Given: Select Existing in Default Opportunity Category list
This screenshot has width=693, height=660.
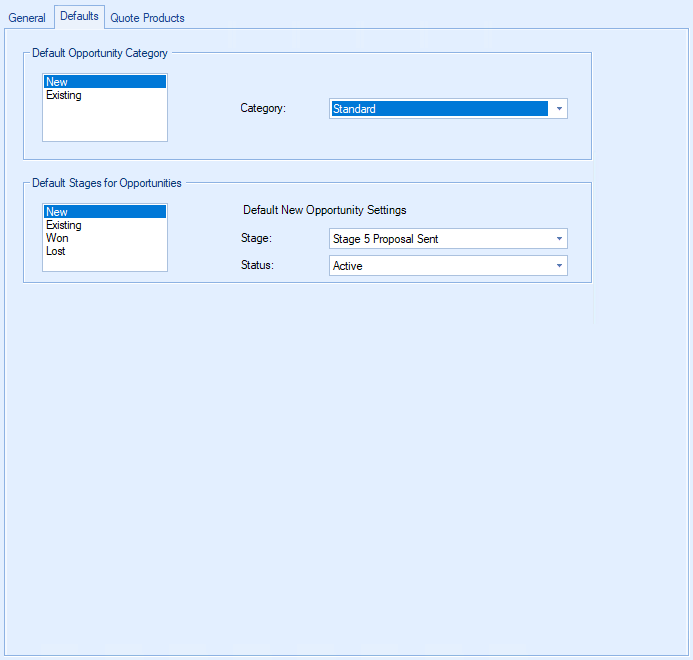Looking at the screenshot, I should [x=64, y=96].
